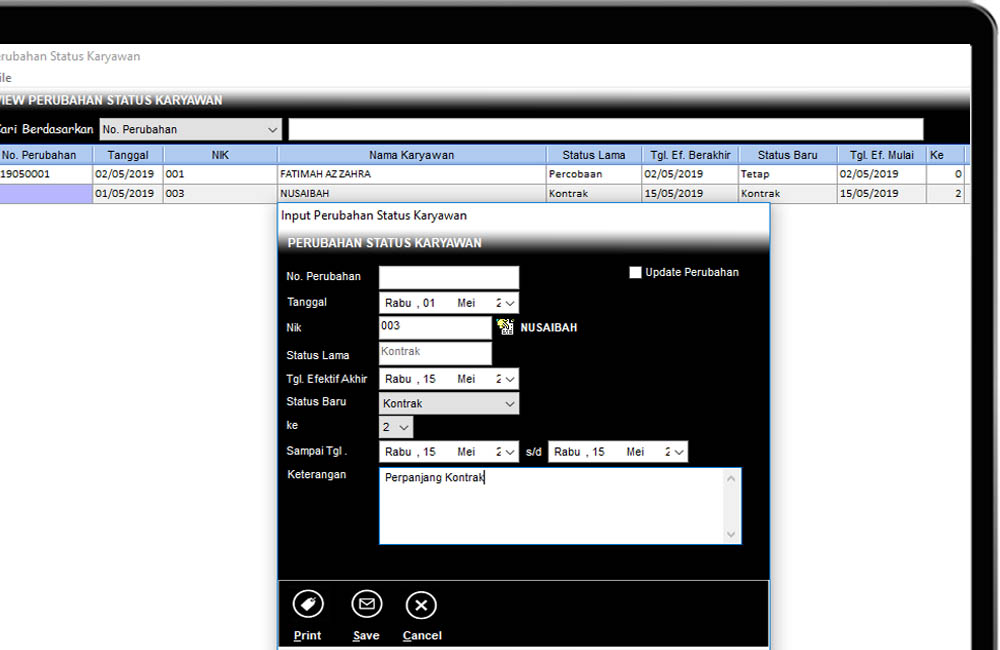Click the search text box

click(x=605, y=130)
